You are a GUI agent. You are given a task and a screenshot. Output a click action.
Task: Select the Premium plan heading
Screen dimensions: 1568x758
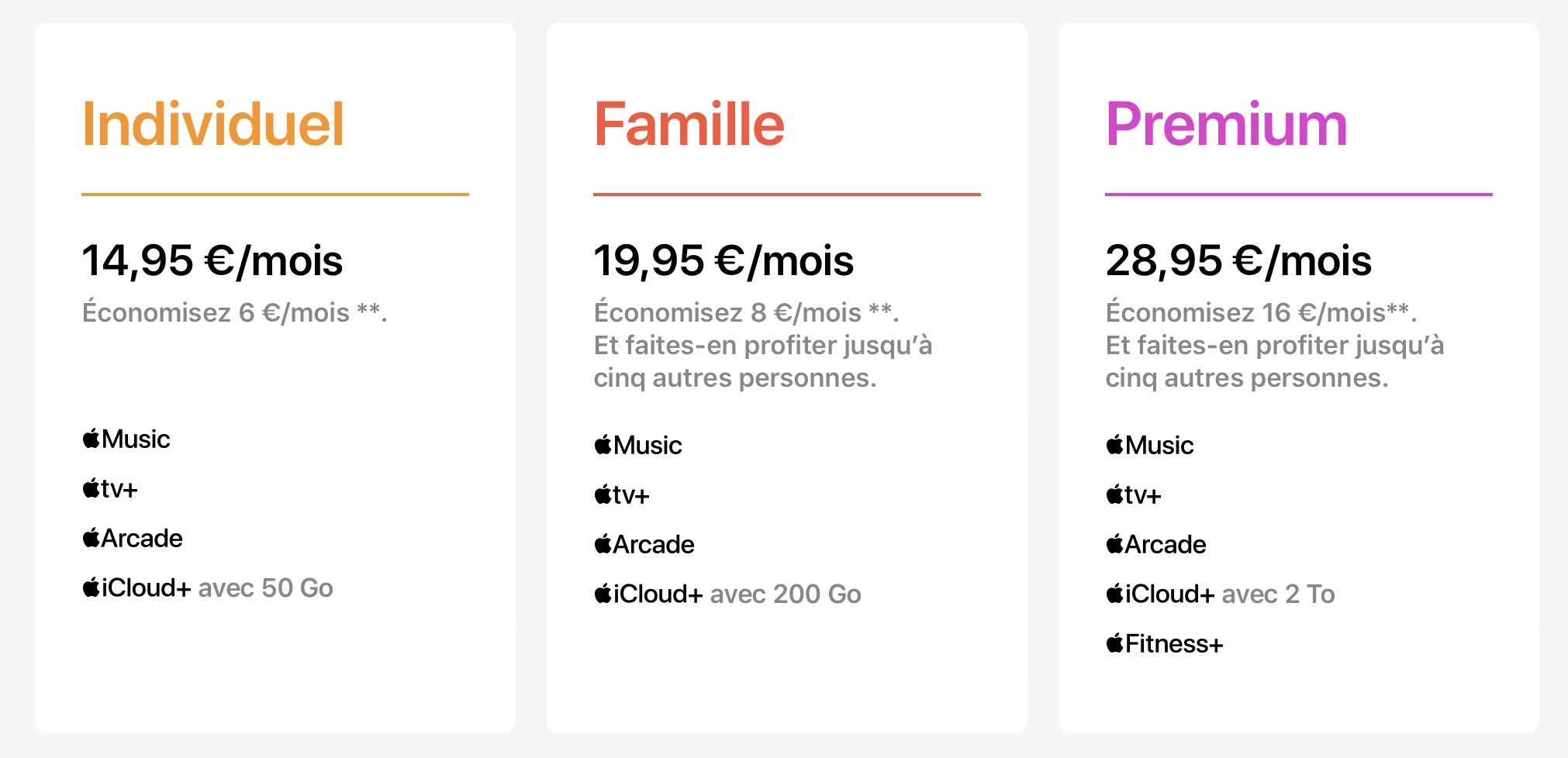coord(1226,124)
